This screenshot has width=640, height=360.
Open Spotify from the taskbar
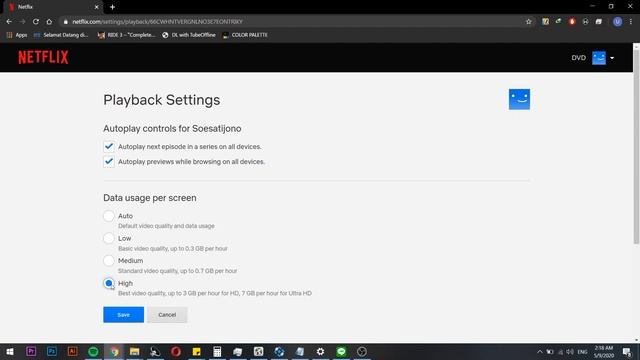point(93,351)
